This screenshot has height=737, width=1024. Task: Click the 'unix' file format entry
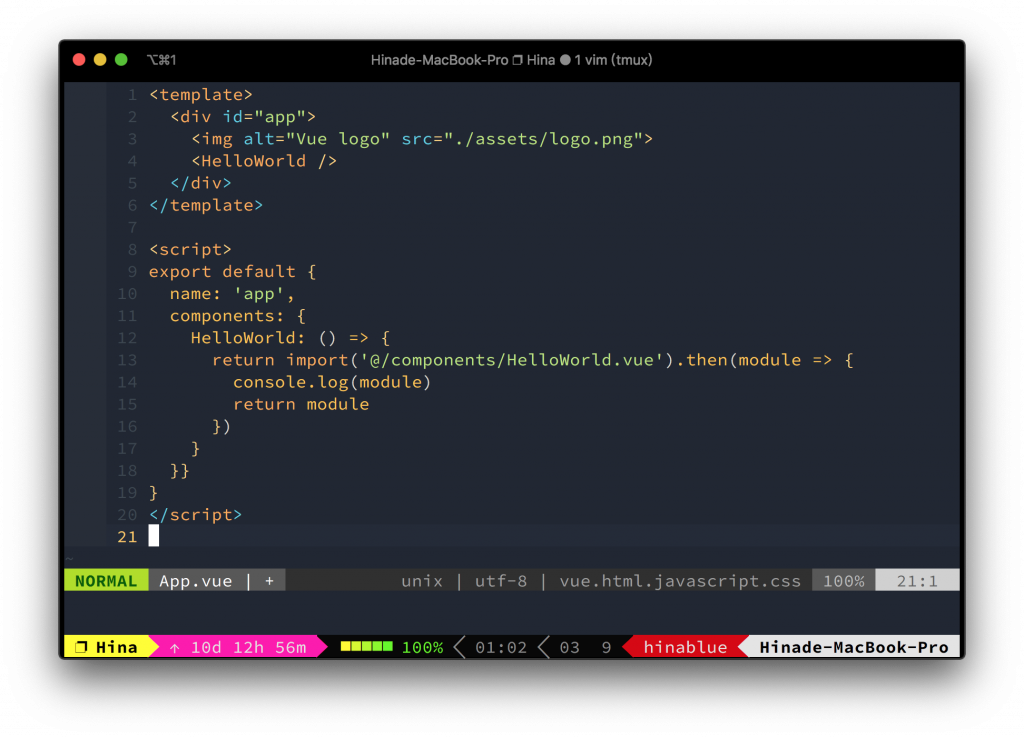pos(422,580)
